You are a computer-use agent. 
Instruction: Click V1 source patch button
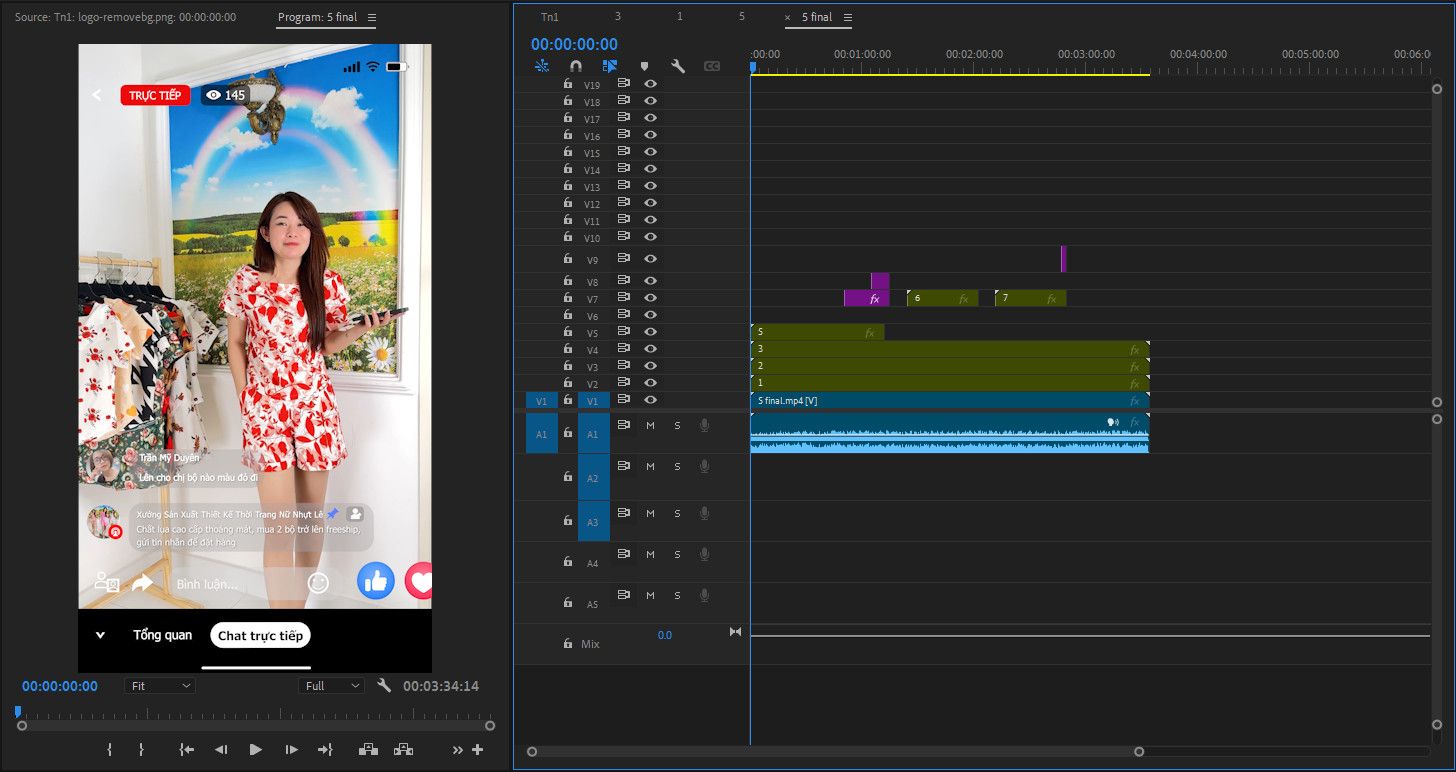click(541, 401)
